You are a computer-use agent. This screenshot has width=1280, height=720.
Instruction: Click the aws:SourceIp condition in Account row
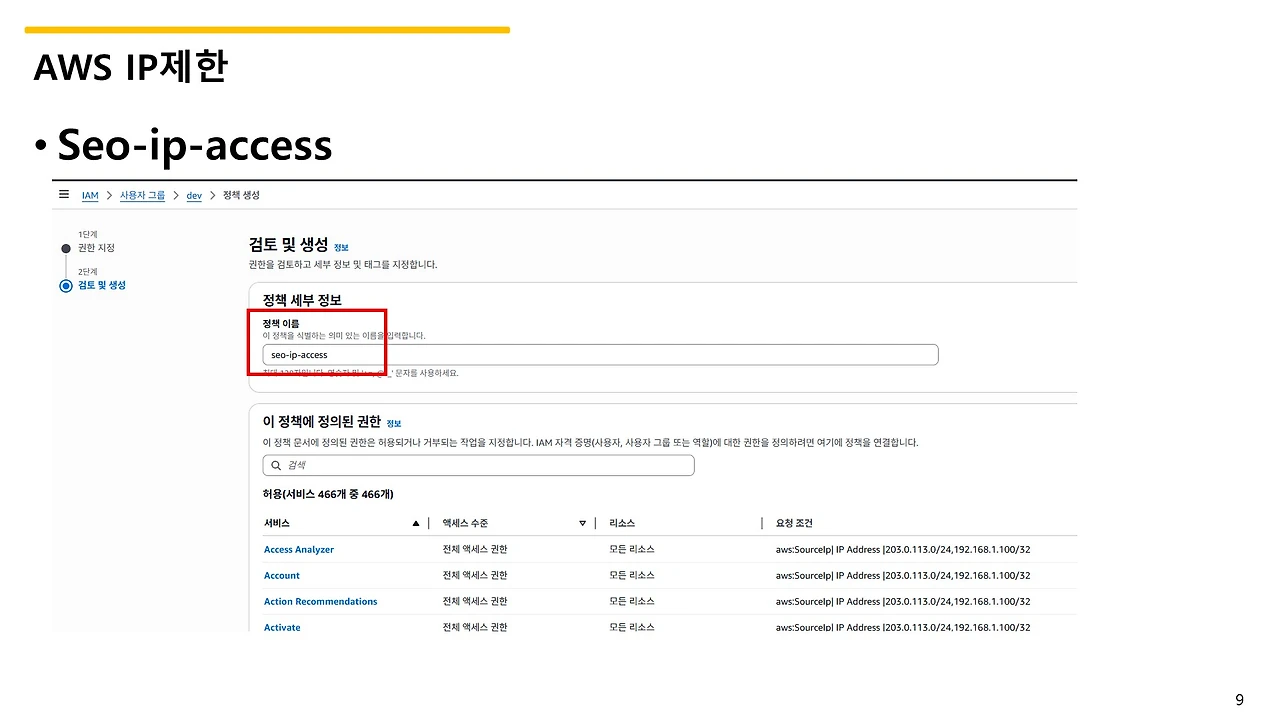tap(903, 576)
